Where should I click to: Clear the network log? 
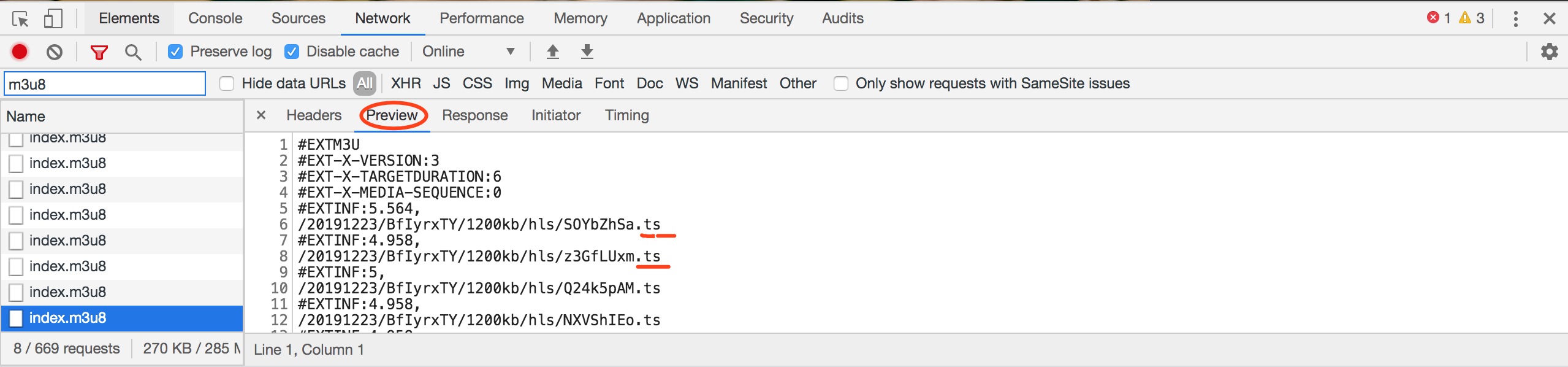click(x=55, y=52)
